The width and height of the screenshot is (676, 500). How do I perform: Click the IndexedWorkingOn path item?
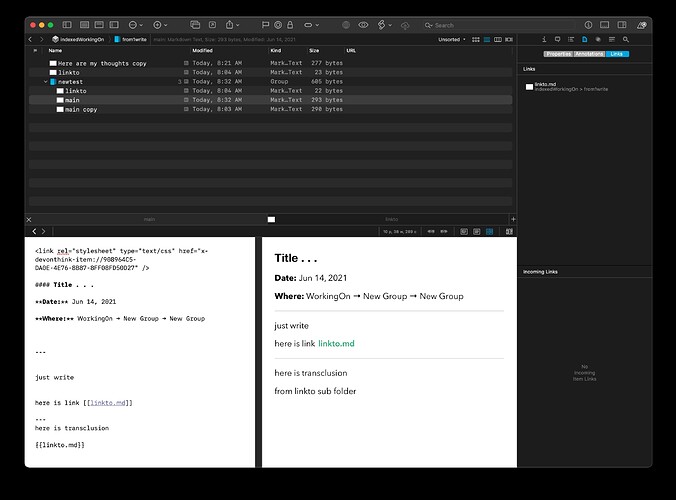78,39
